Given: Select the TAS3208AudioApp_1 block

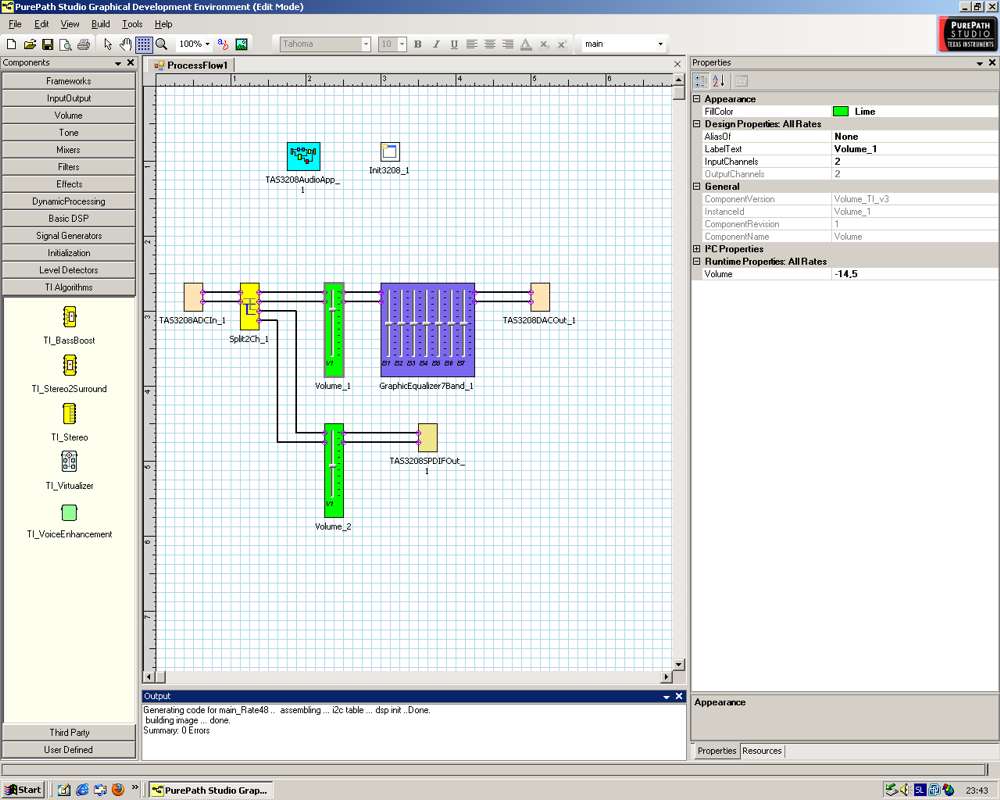Looking at the screenshot, I should tap(304, 156).
